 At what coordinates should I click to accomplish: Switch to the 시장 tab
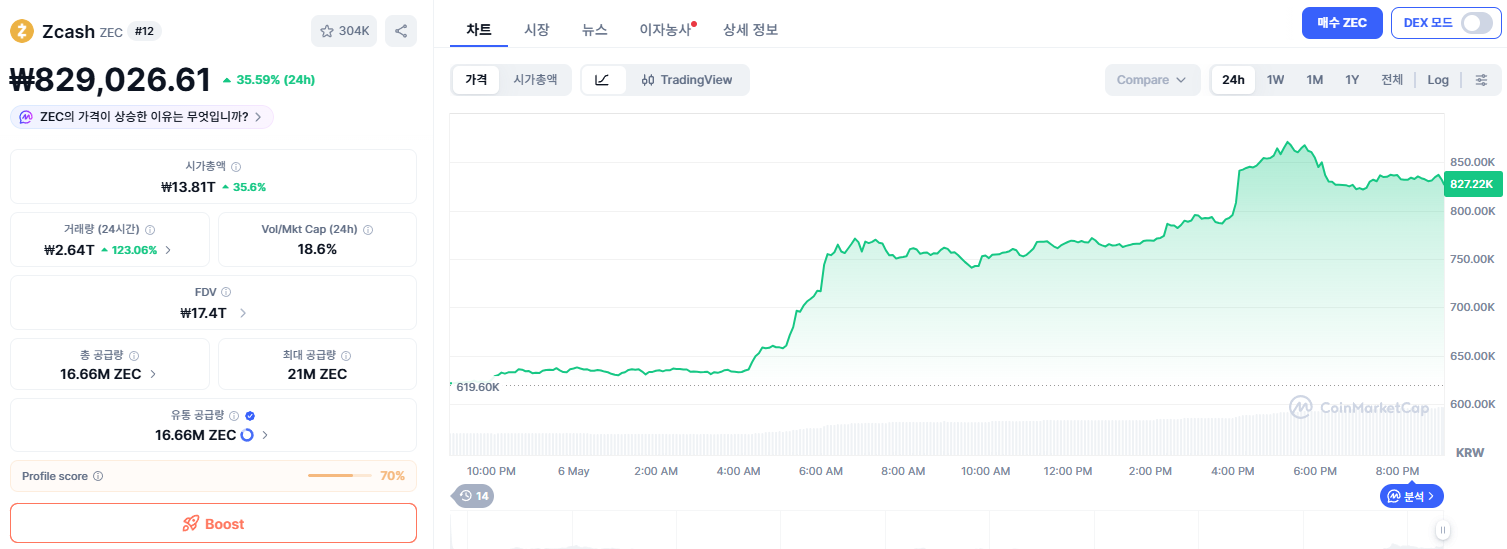[537, 29]
